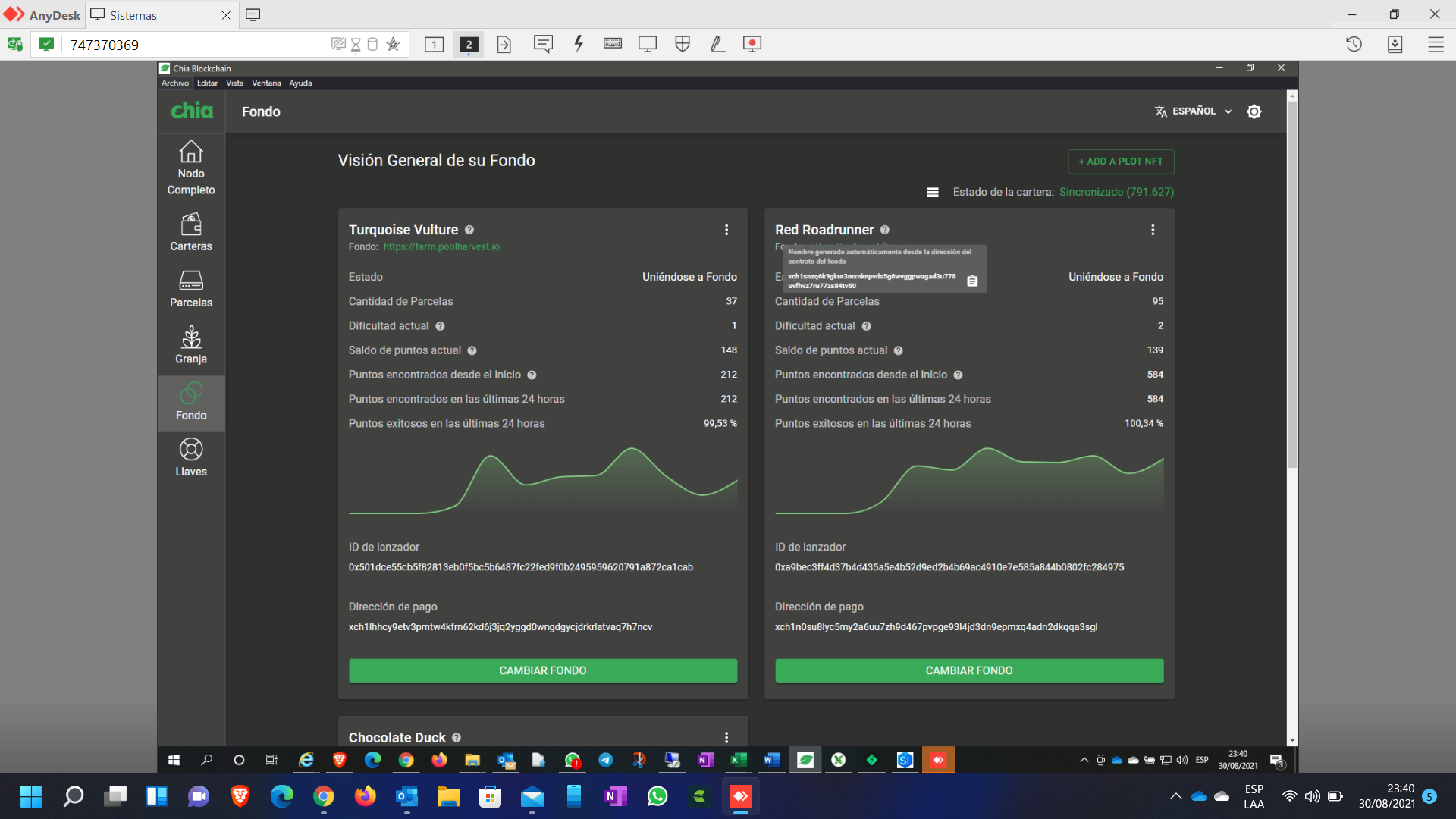The height and width of the screenshot is (819, 1456).
Task: Show help for Red Roadrunner name
Action: 885,230
